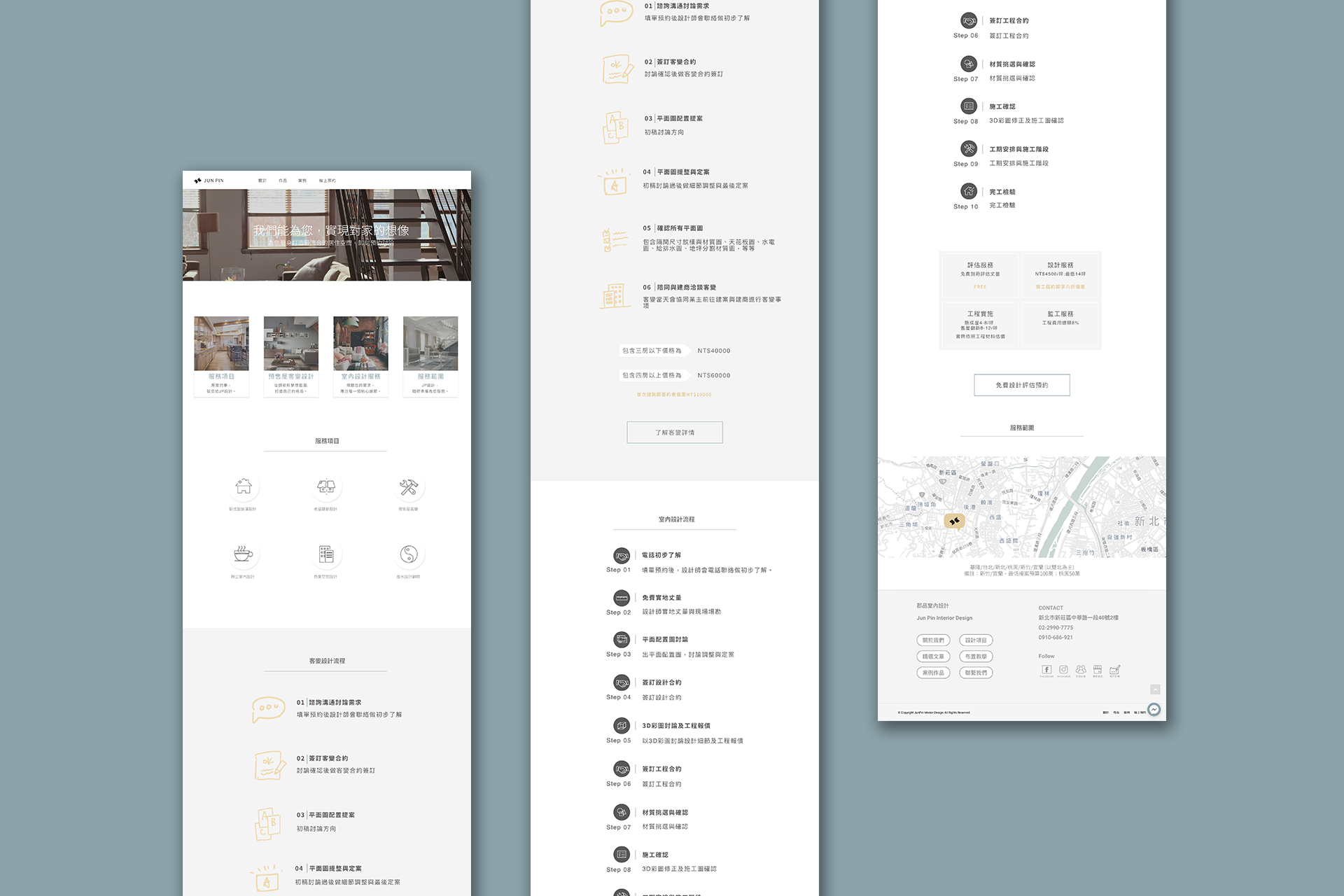
Task: Open the 作品 navigation menu item
Action: tap(283, 181)
